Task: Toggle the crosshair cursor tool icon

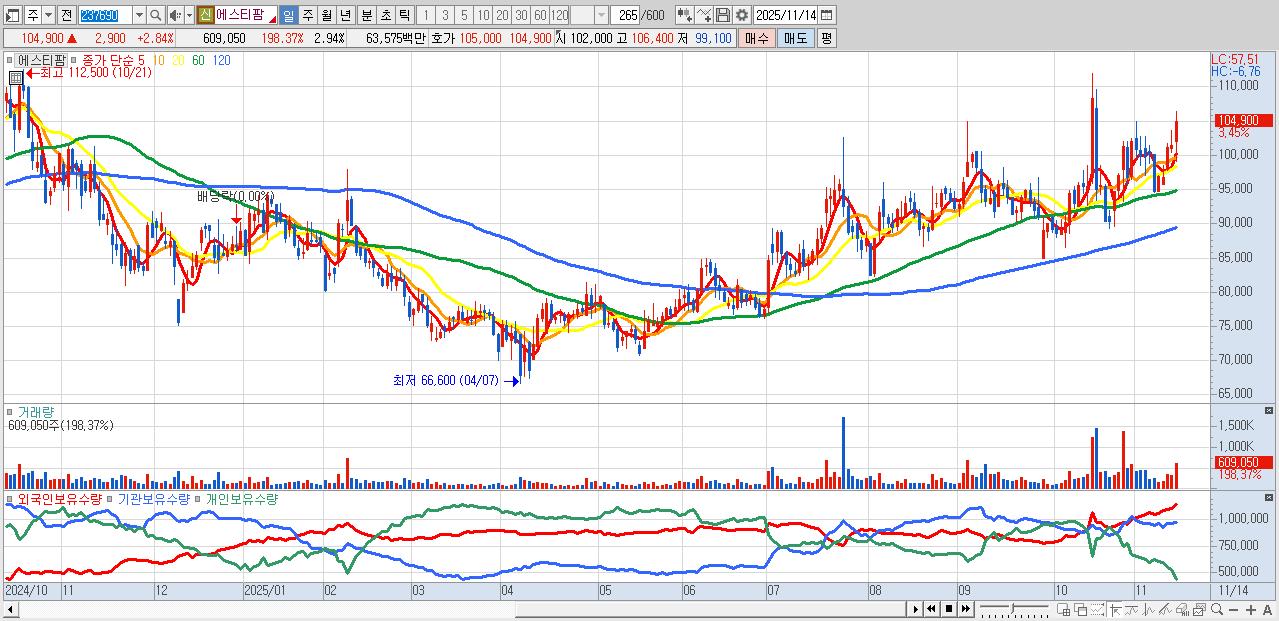Action: [x=1115, y=609]
